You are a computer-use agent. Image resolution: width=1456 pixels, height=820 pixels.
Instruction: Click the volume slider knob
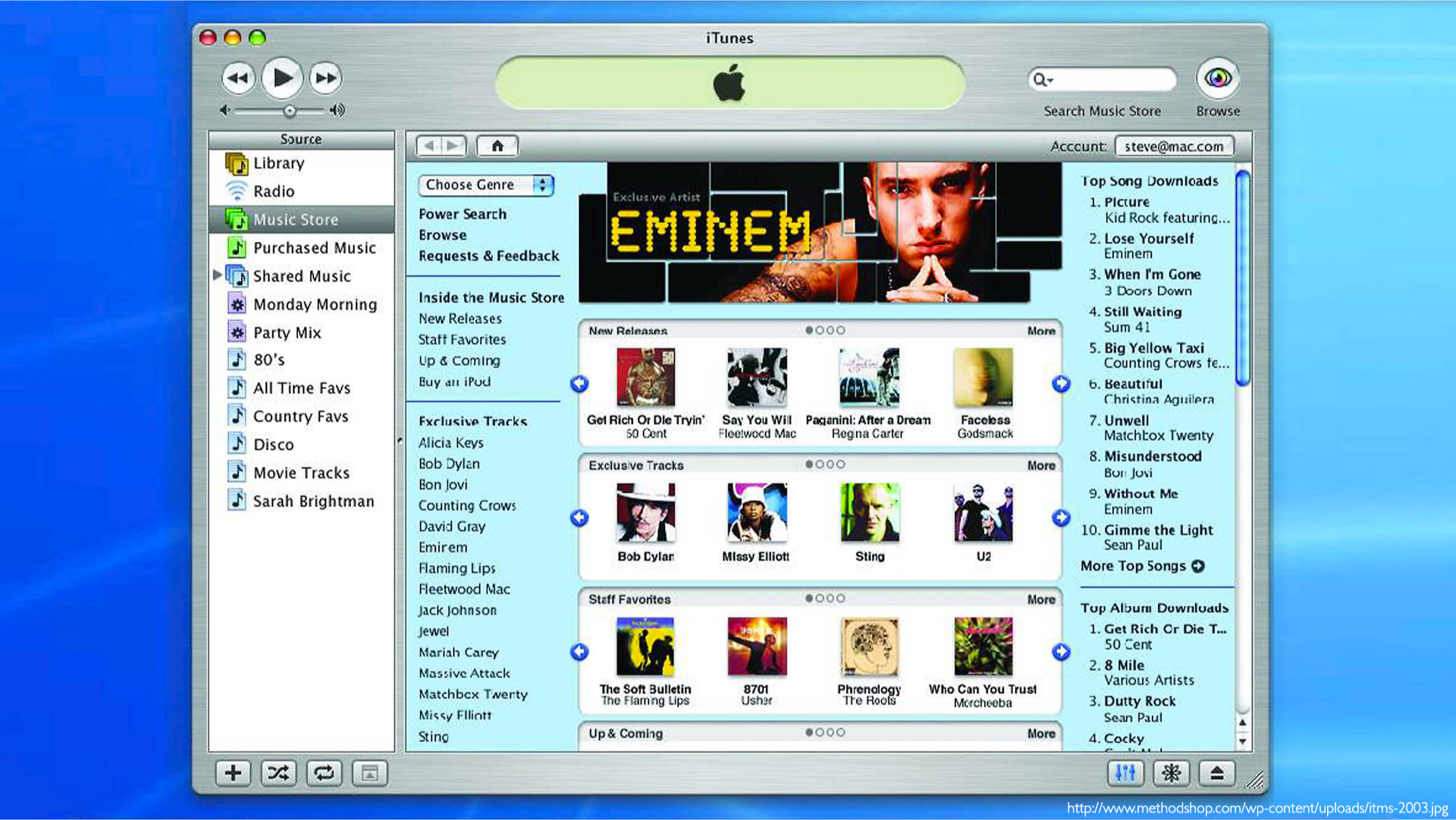[x=289, y=111]
